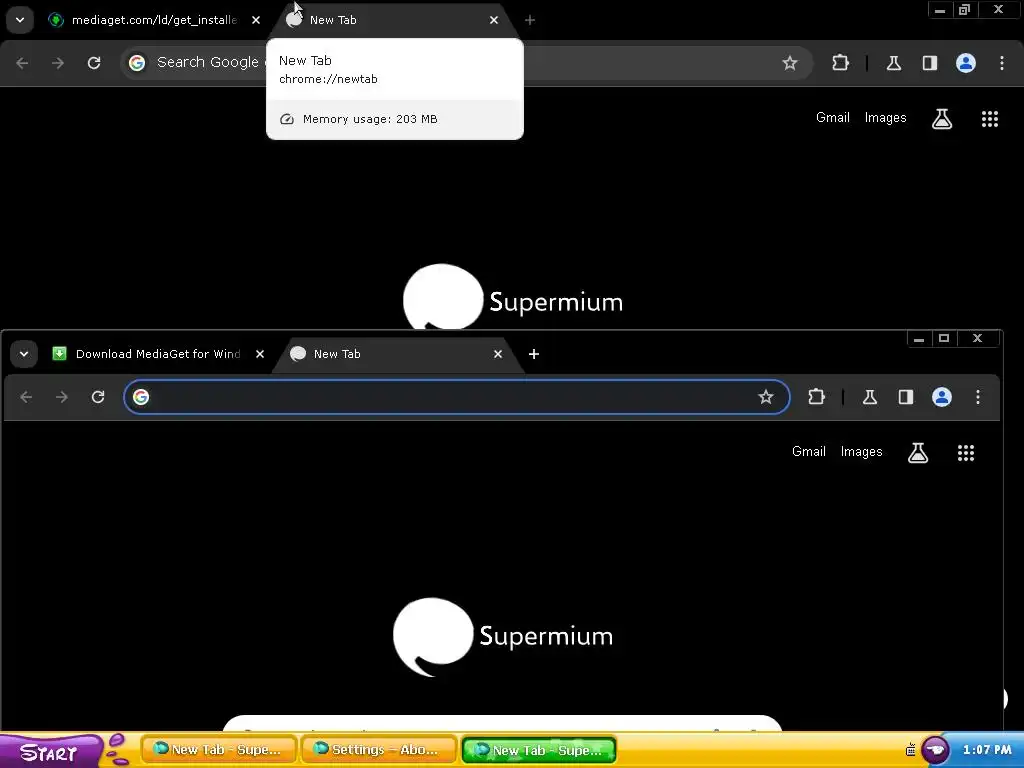This screenshot has width=1024, height=768.
Task: Click the 1:07 PM clock
Action: (x=987, y=750)
